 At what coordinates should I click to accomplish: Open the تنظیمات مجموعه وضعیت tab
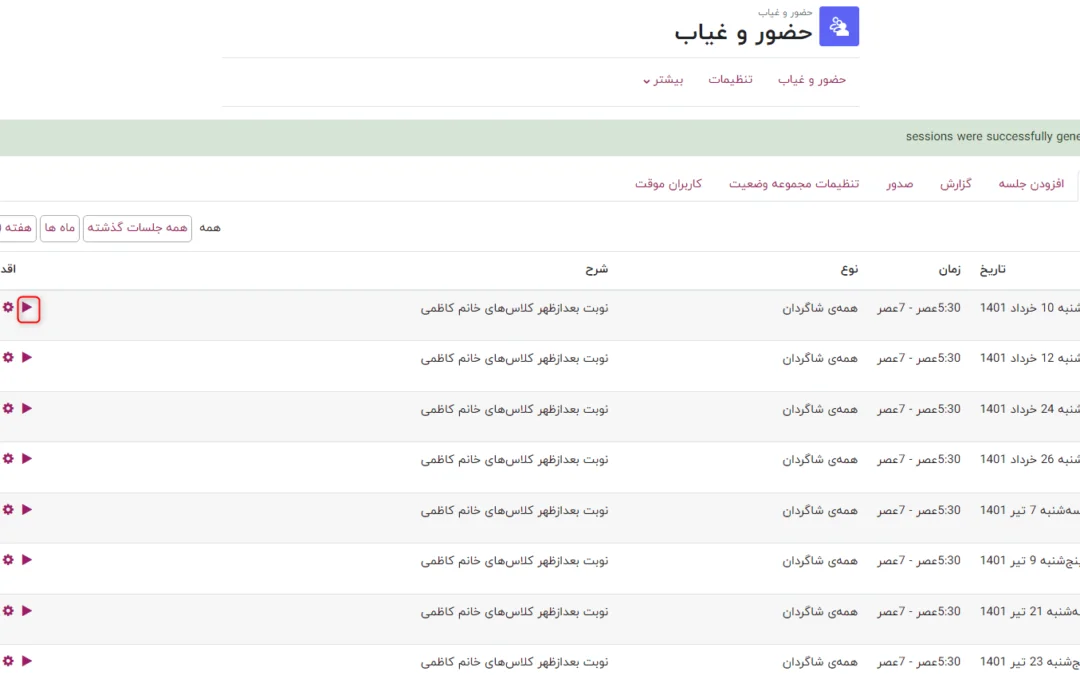click(x=793, y=185)
